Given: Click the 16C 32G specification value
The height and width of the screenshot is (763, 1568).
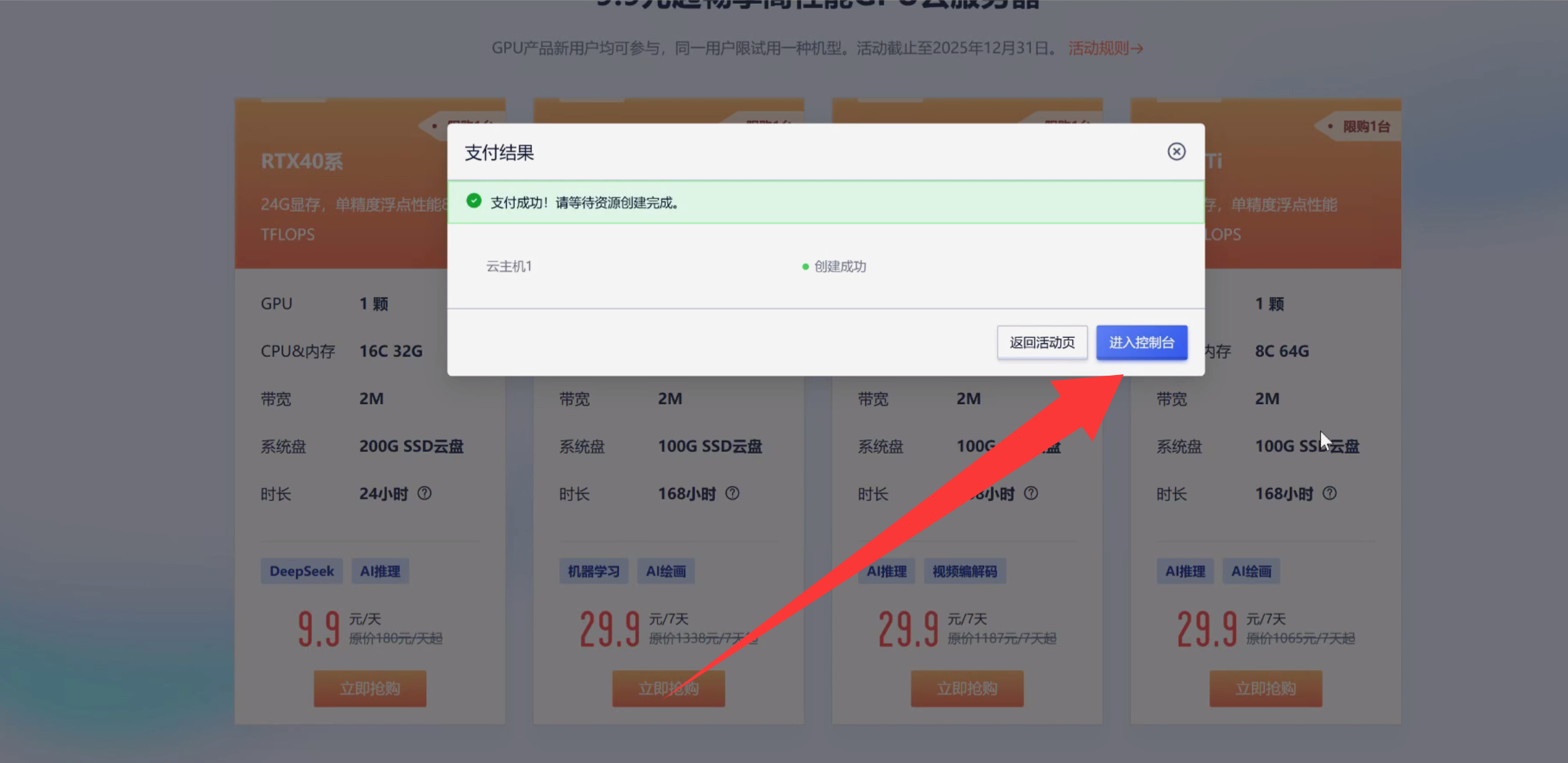Looking at the screenshot, I should point(391,352).
